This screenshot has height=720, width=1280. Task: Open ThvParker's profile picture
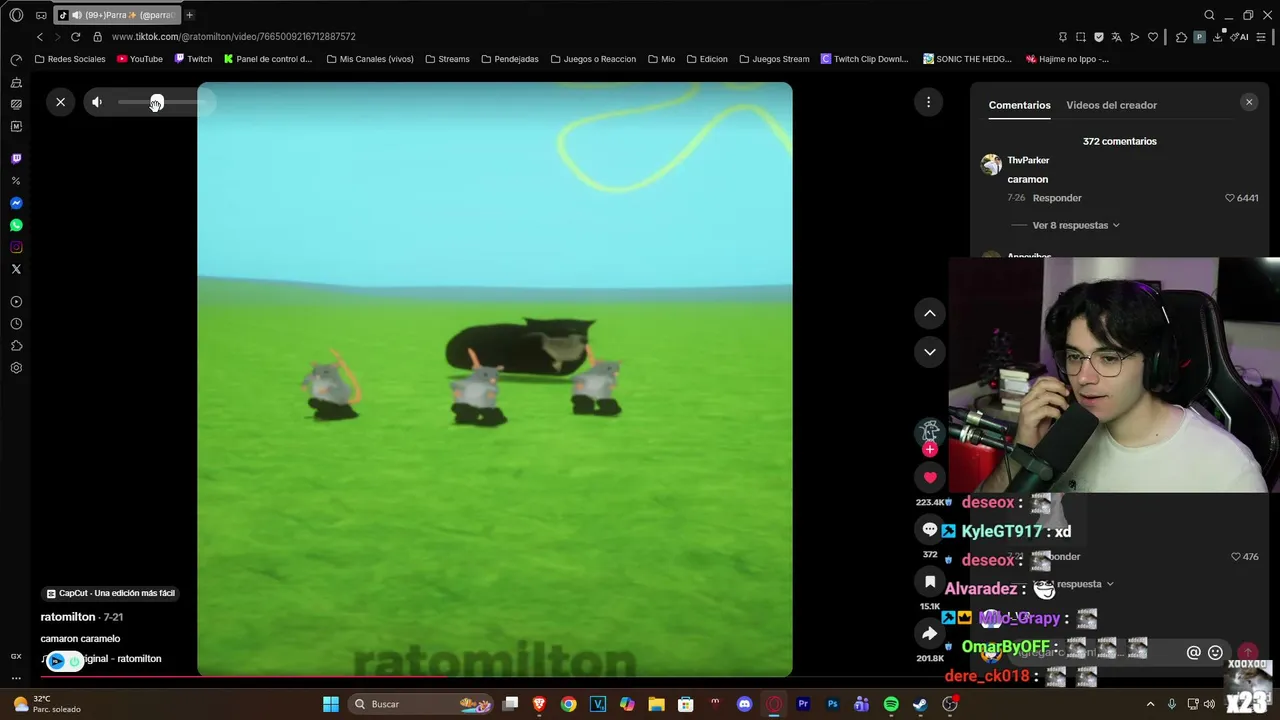tap(991, 165)
